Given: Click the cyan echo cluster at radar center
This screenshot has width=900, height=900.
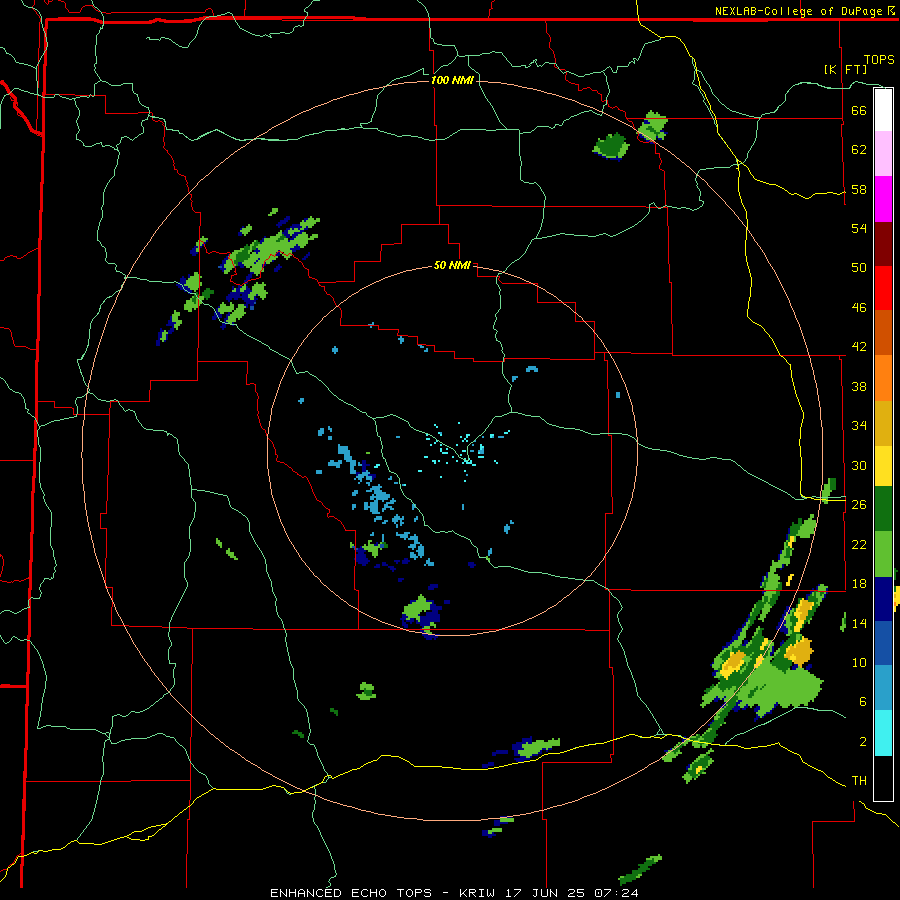Looking at the screenshot, I should pos(465,451).
